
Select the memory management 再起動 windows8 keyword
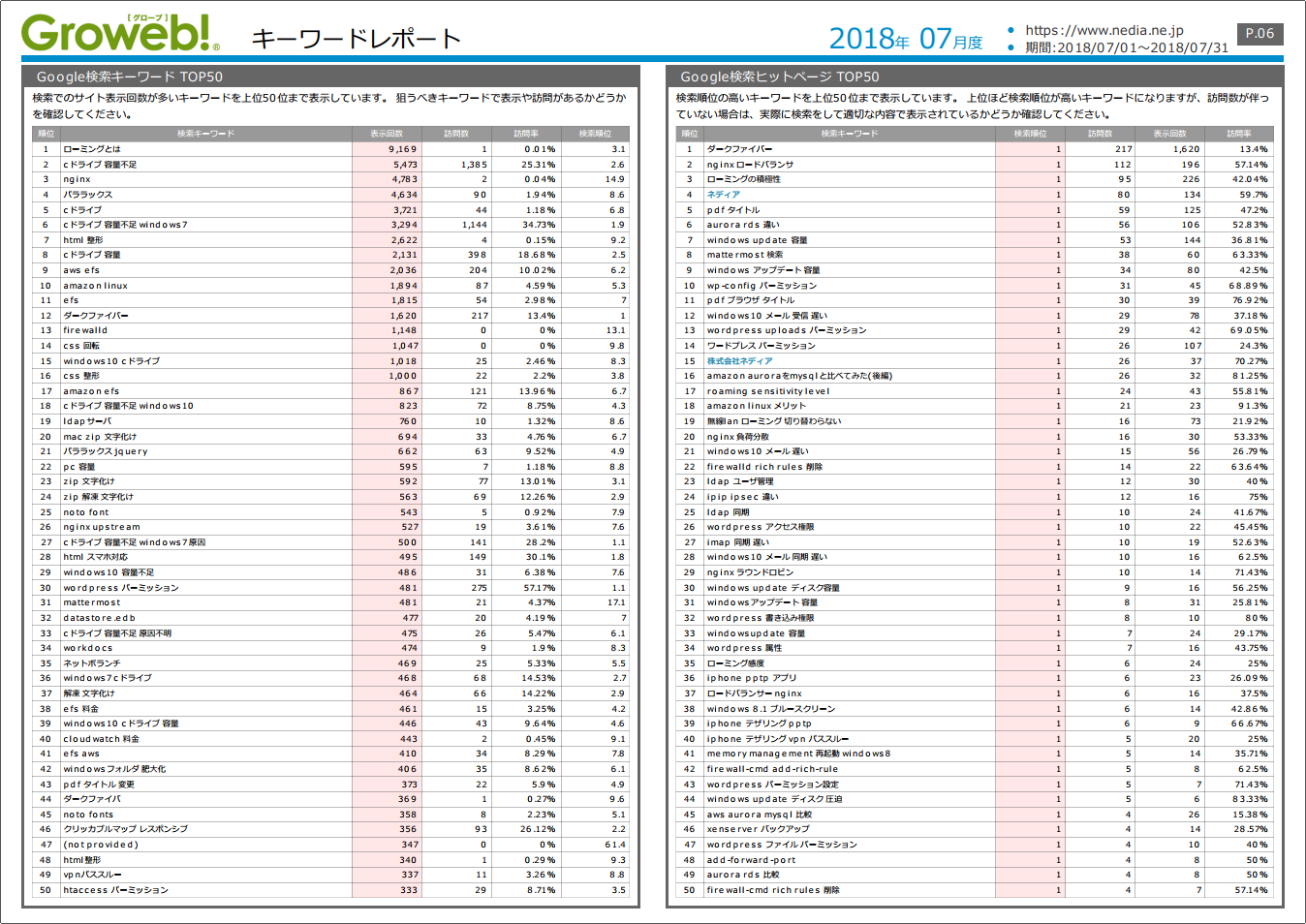pyautogui.click(x=799, y=754)
